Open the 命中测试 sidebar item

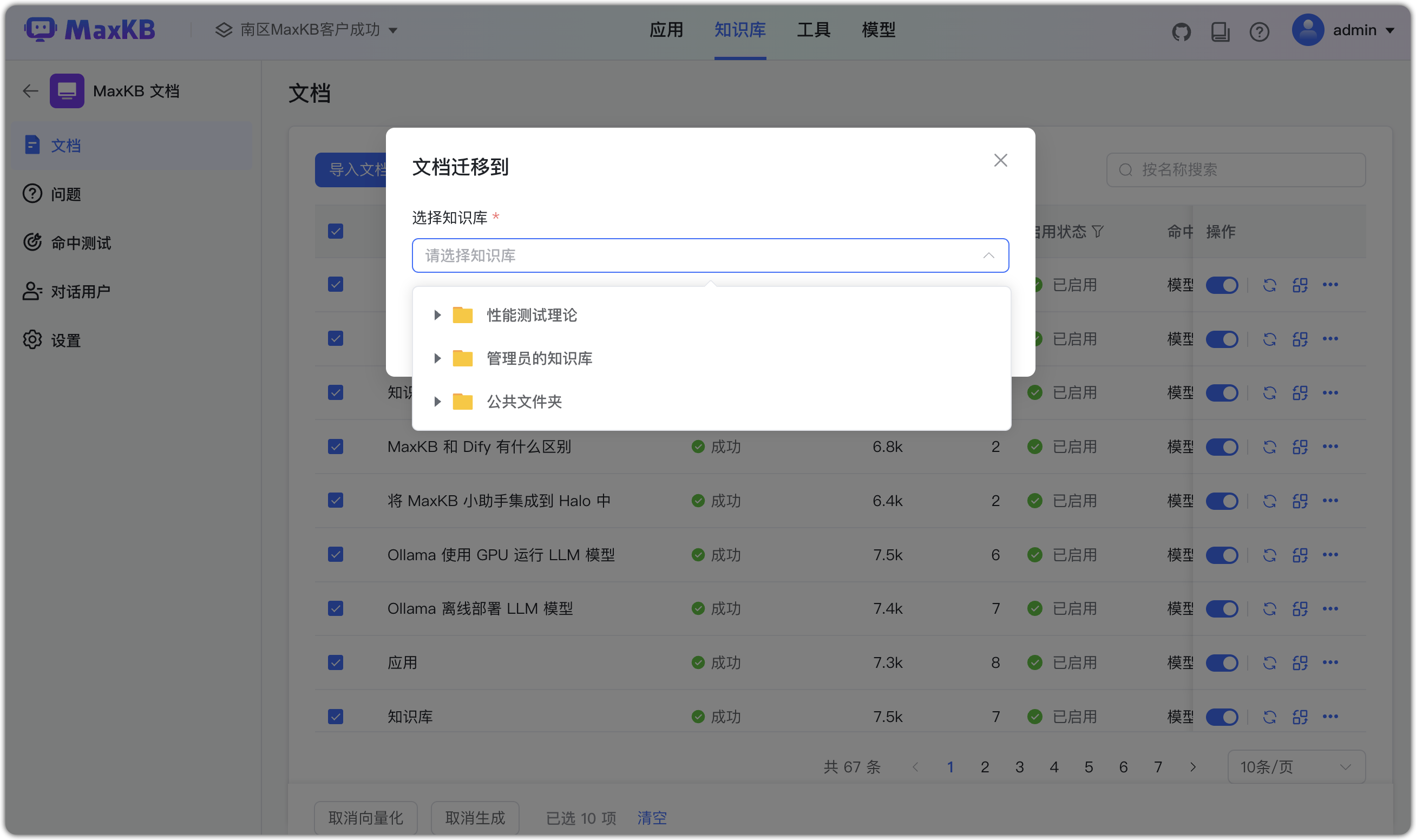132,243
